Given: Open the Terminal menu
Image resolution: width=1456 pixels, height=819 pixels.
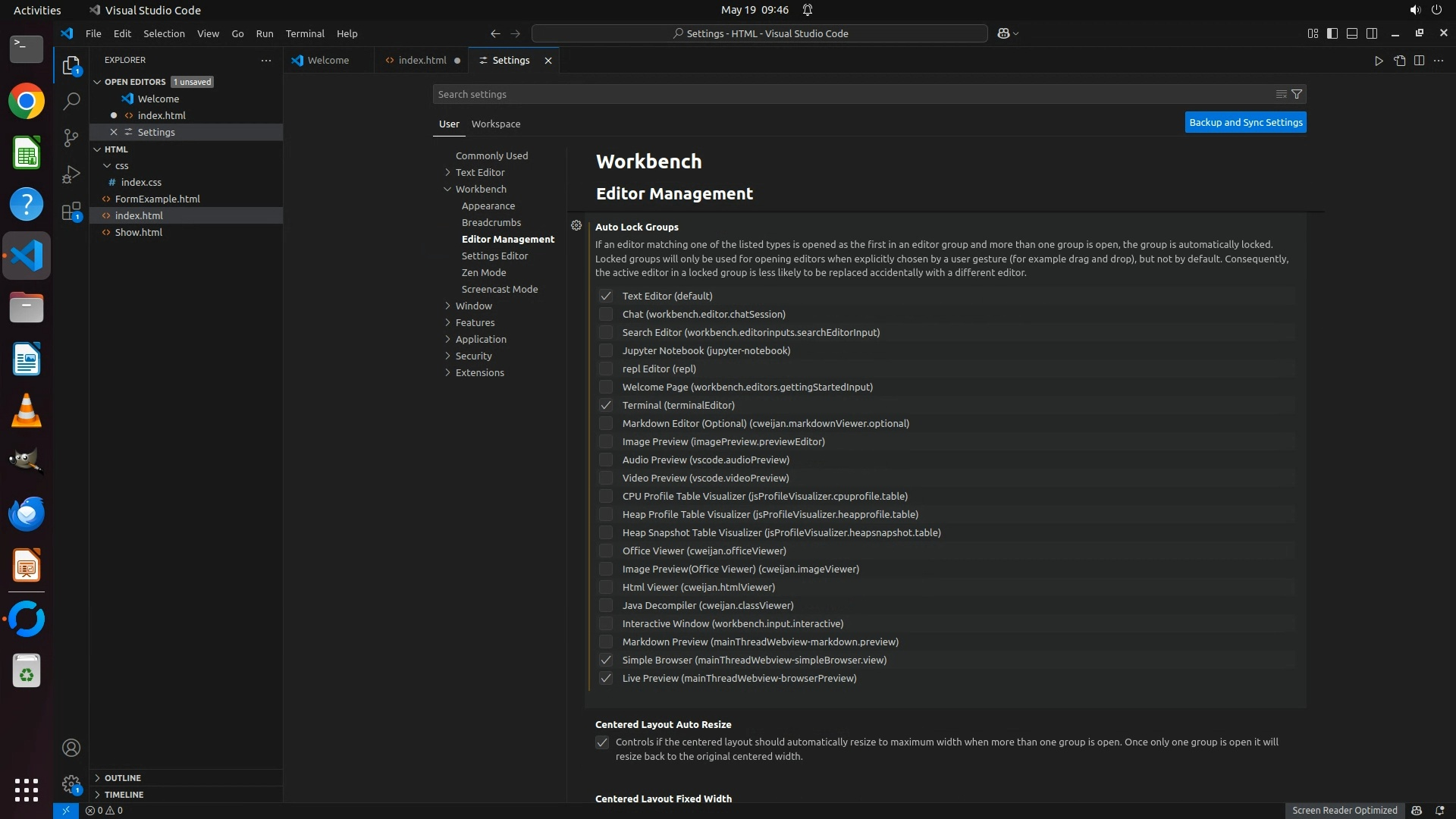Looking at the screenshot, I should 305,33.
